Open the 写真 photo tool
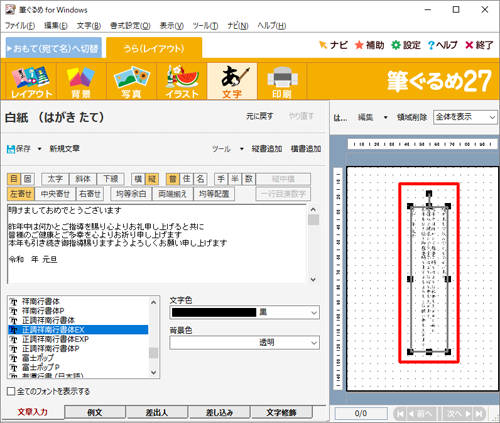500x423 pixels. [131, 82]
